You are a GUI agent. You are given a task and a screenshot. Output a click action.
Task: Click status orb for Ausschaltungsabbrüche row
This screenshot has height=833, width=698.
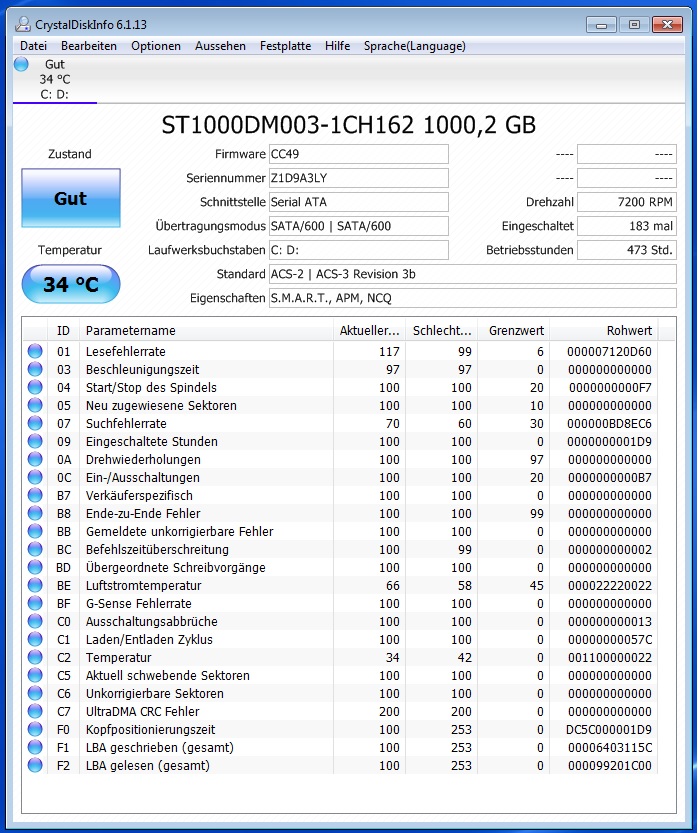35,622
